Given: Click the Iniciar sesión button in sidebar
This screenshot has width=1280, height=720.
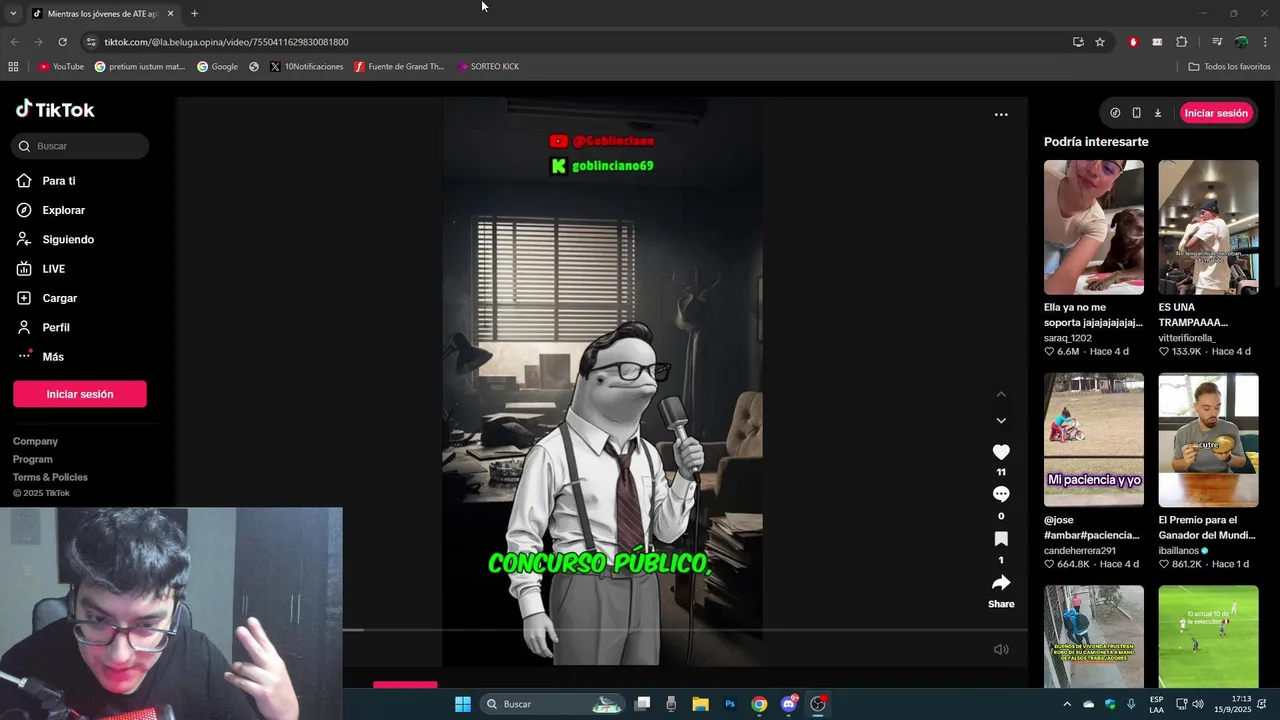Looking at the screenshot, I should 80,394.
